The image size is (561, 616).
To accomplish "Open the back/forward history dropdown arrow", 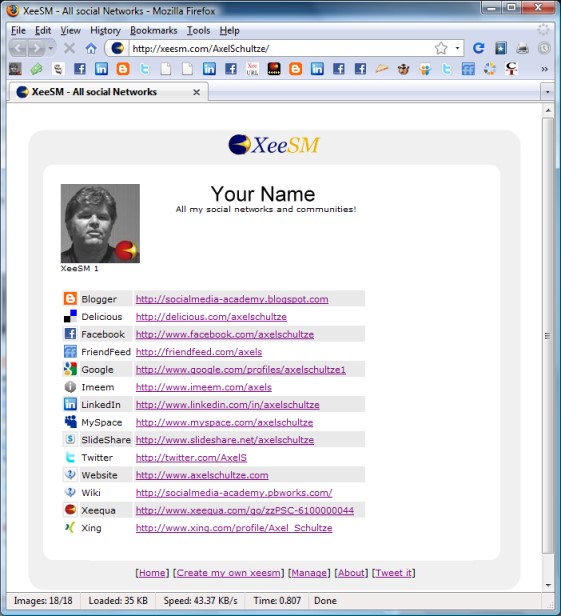I will click(51, 48).
